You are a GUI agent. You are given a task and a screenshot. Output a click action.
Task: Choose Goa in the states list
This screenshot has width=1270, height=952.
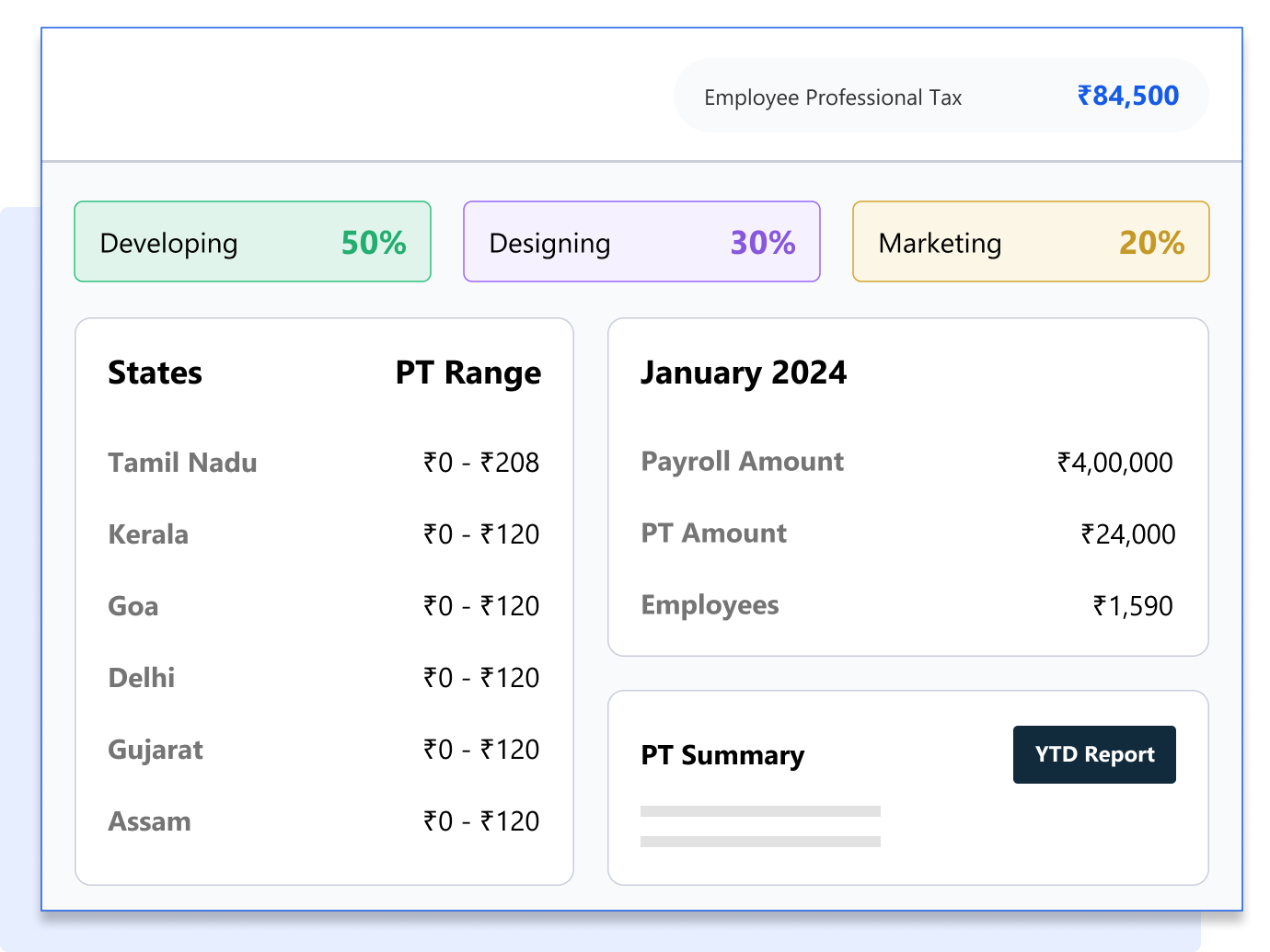(133, 605)
